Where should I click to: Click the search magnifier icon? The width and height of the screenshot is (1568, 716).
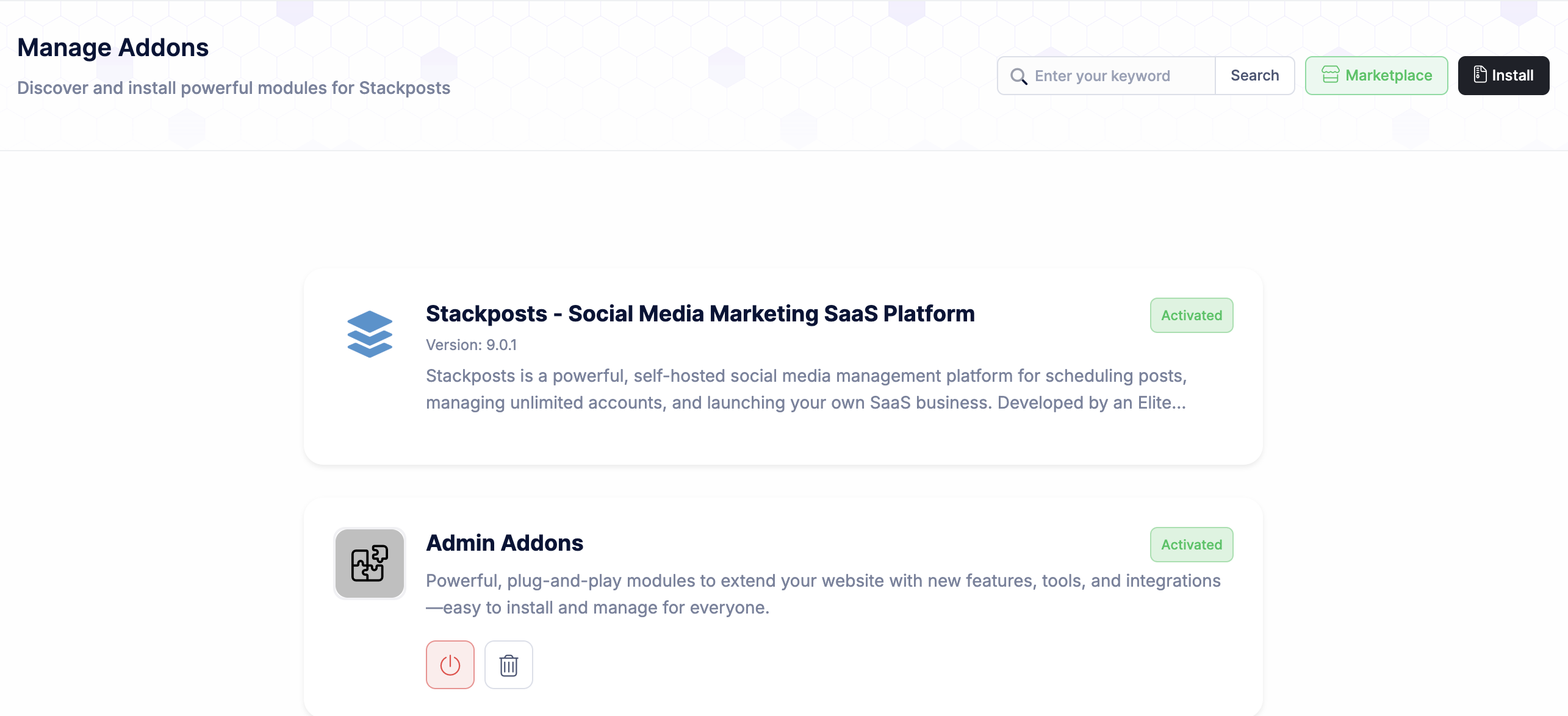tap(1018, 76)
